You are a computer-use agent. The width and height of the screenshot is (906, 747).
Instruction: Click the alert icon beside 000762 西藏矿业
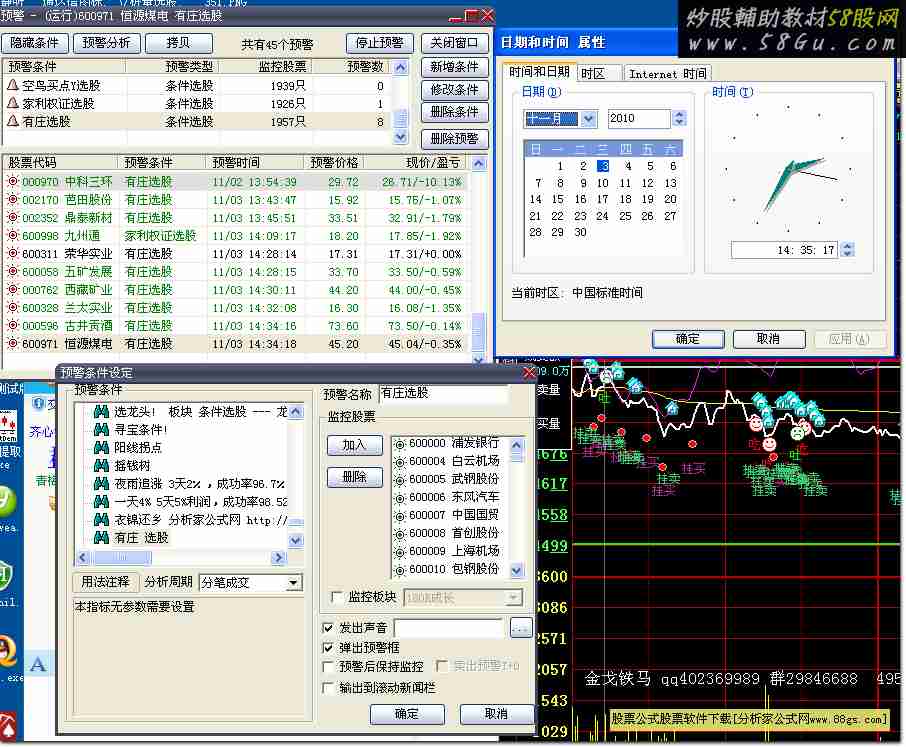coord(12,289)
